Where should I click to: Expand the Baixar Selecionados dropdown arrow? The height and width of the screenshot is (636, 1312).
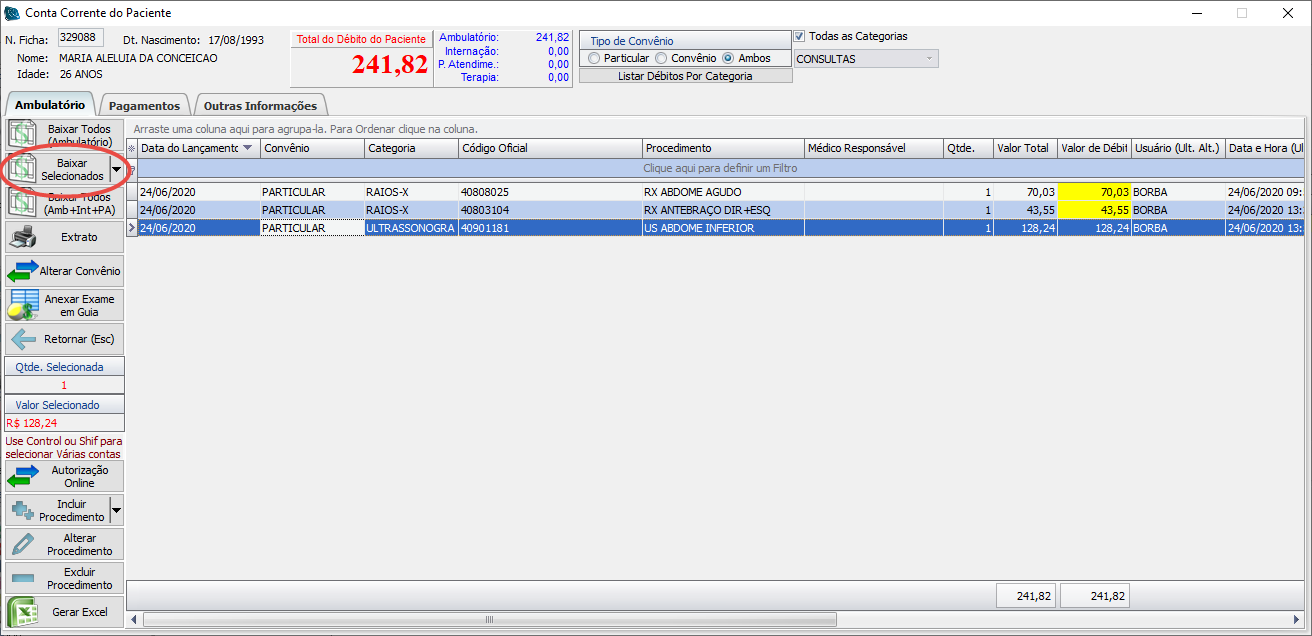tap(117, 170)
